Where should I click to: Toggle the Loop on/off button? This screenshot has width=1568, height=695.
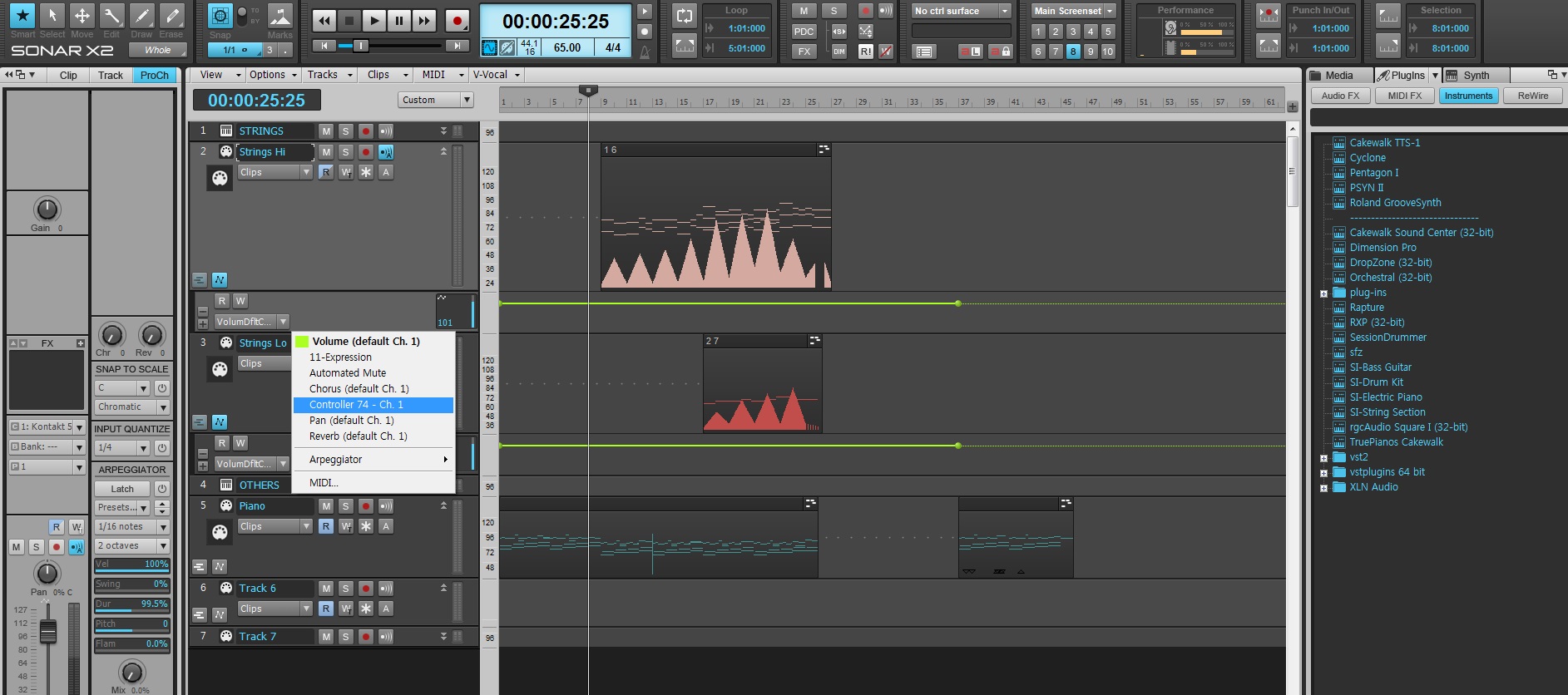click(684, 16)
